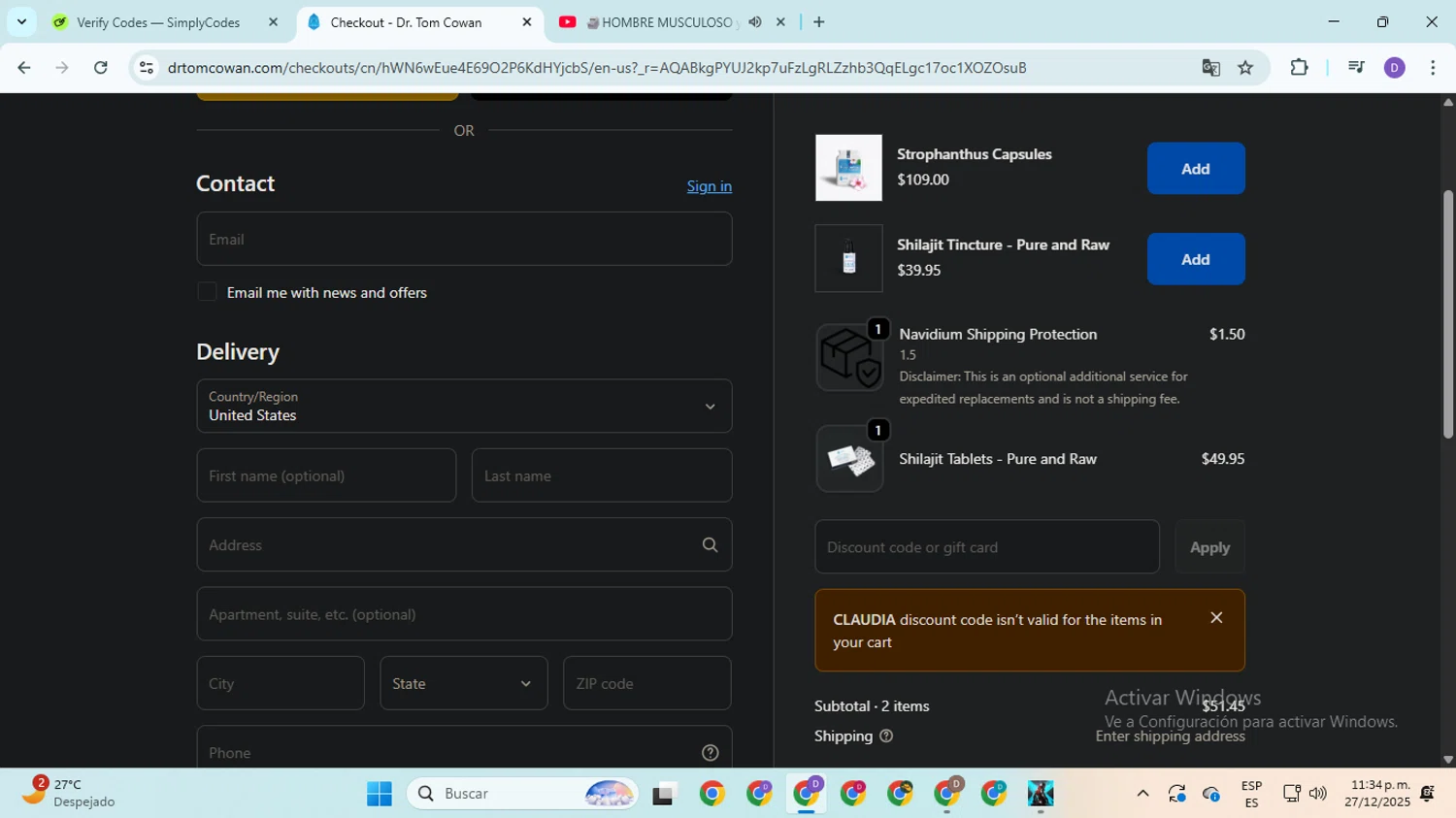Dismiss the CLAUDIA discount code error
The height and width of the screenshot is (818, 1456).
(x=1216, y=618)
